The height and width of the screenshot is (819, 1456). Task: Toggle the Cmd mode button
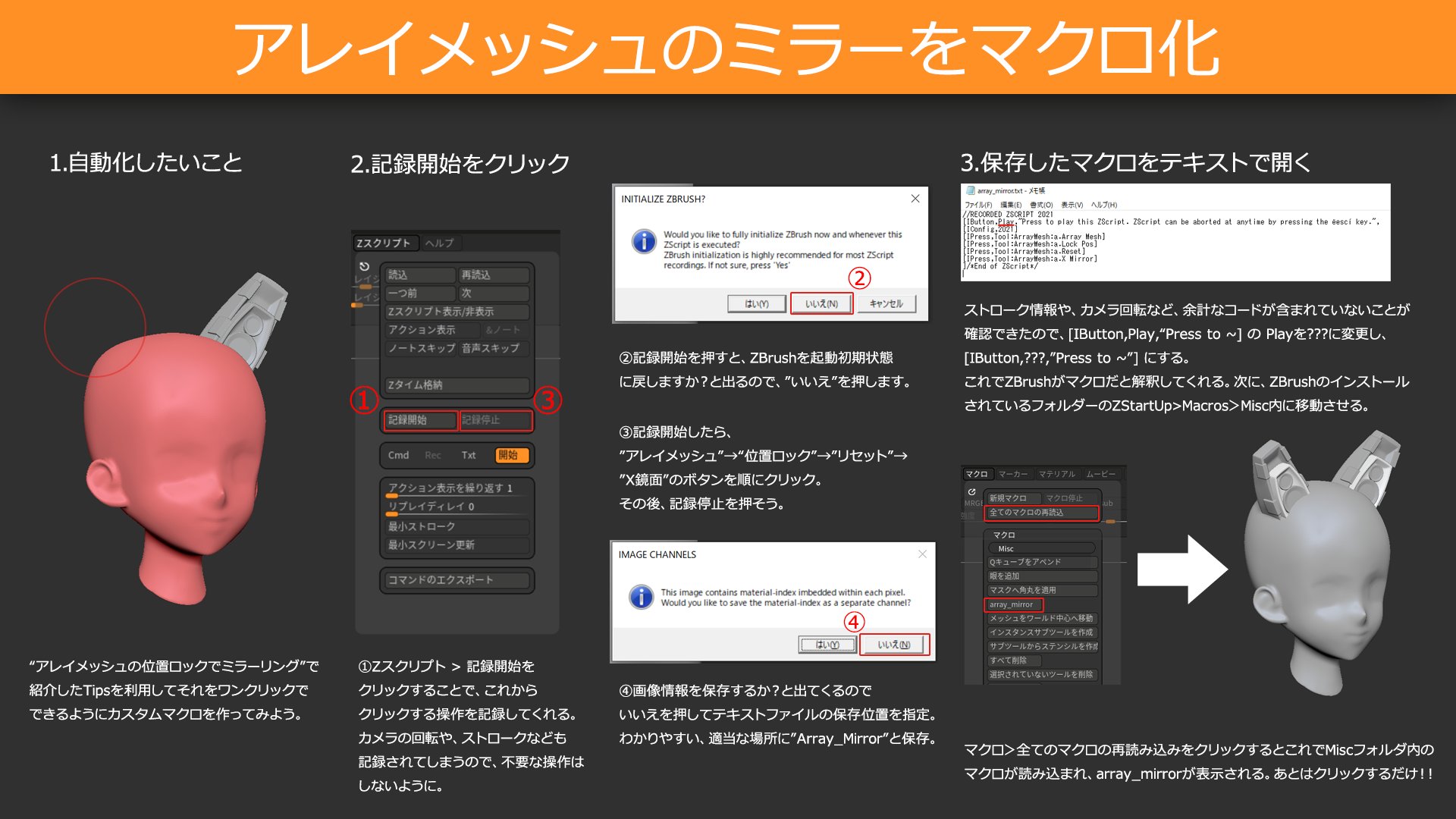pos(398,455)
